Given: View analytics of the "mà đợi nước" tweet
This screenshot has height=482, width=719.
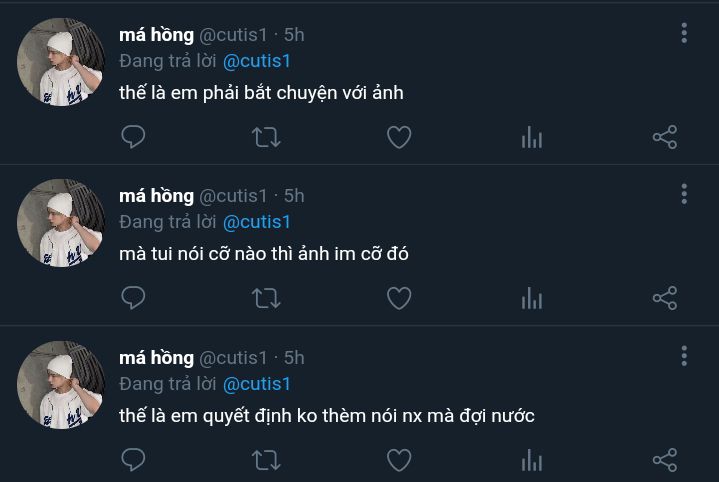Looking at the screenshot, I should point(532,461).
